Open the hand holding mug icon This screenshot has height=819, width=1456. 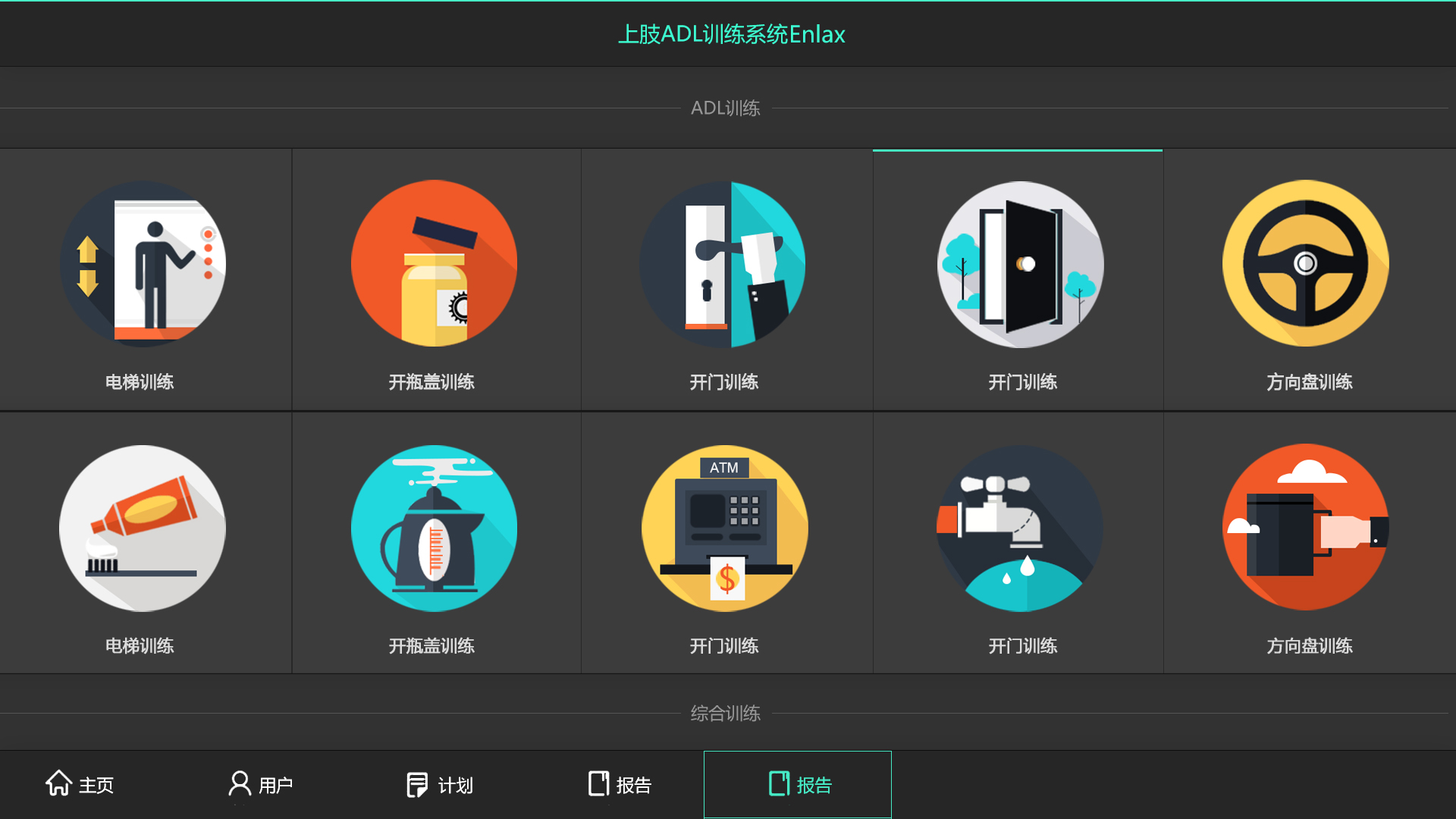1305,528
